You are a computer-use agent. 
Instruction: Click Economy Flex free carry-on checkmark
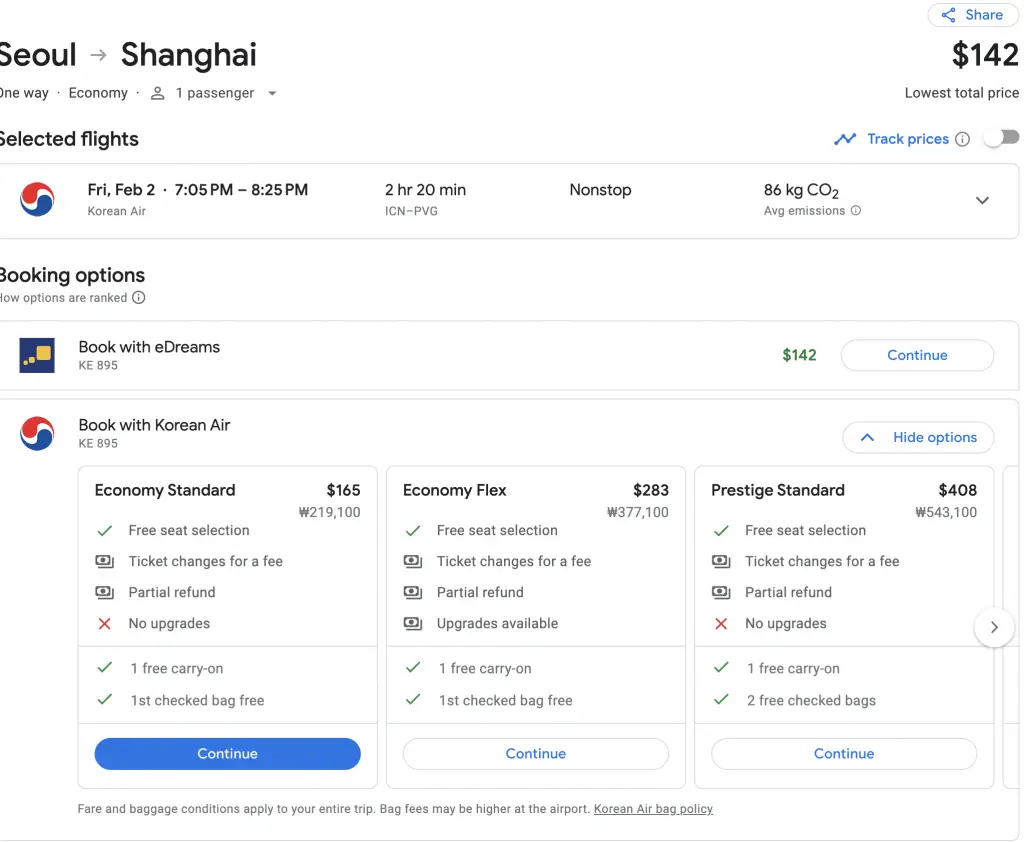[413, 667]
